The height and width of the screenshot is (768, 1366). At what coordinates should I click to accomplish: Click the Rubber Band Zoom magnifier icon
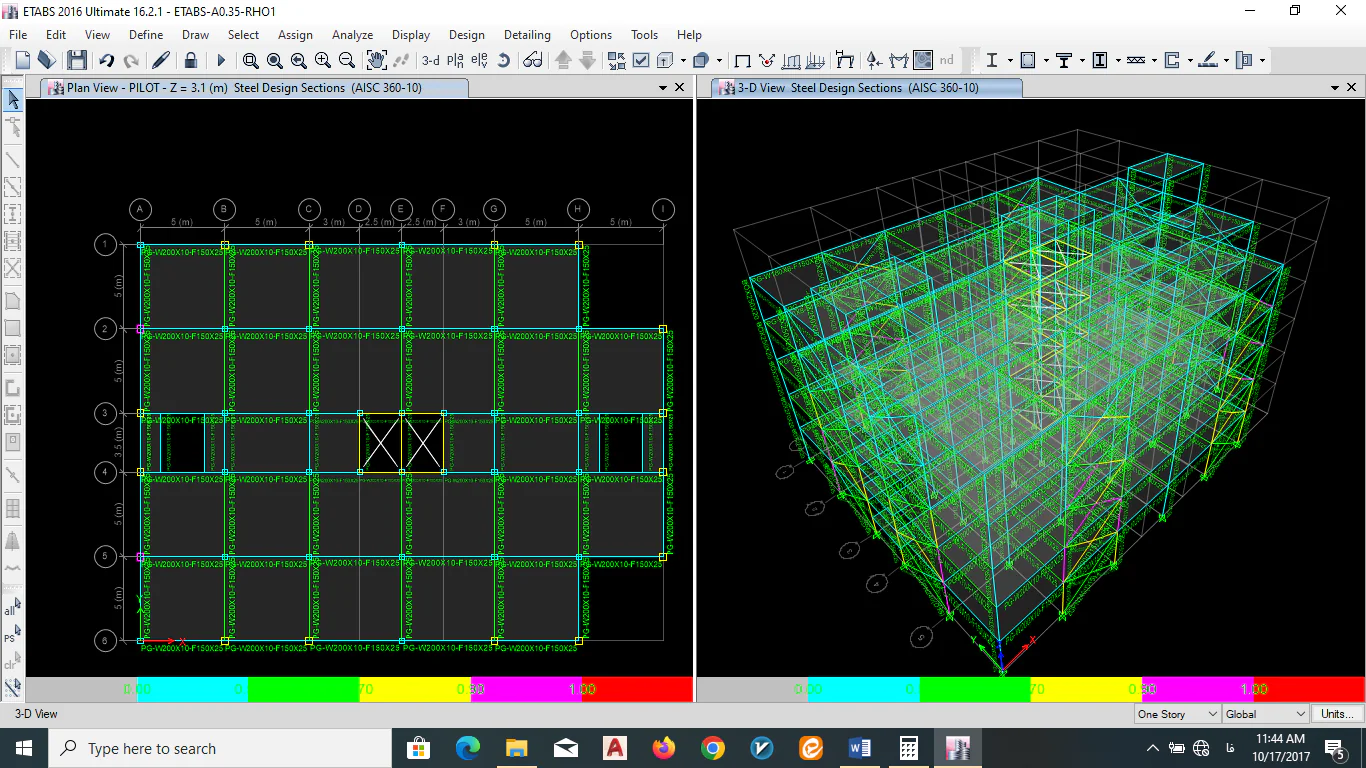[x=251, y=61]
